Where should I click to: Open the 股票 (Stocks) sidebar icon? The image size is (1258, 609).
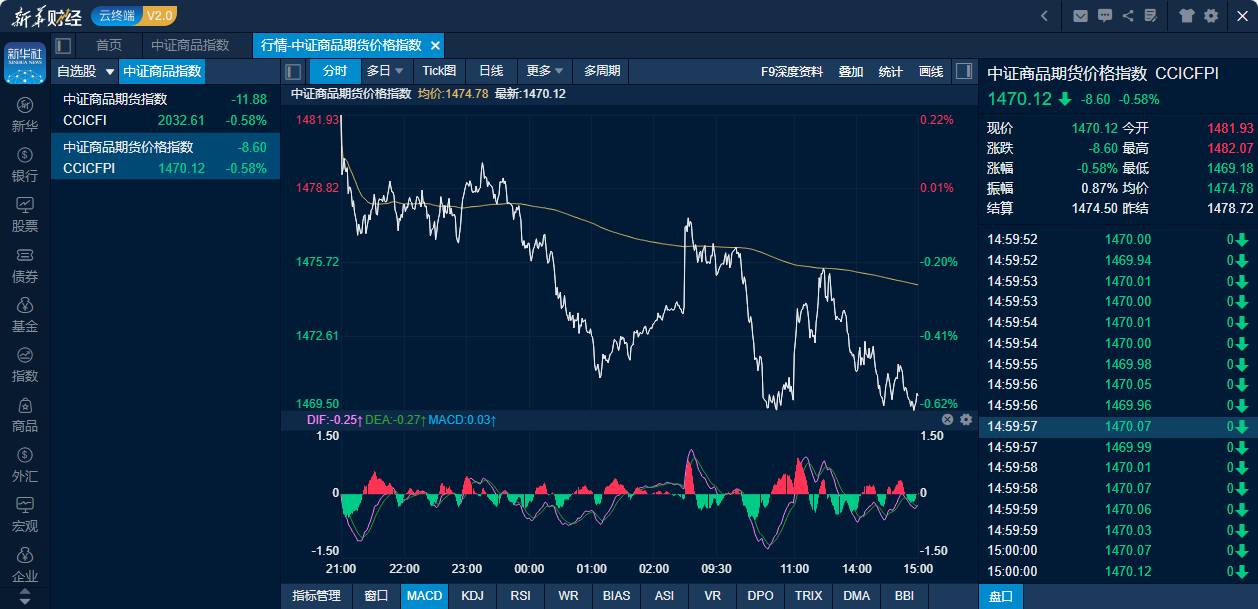(x=25, y=214)
